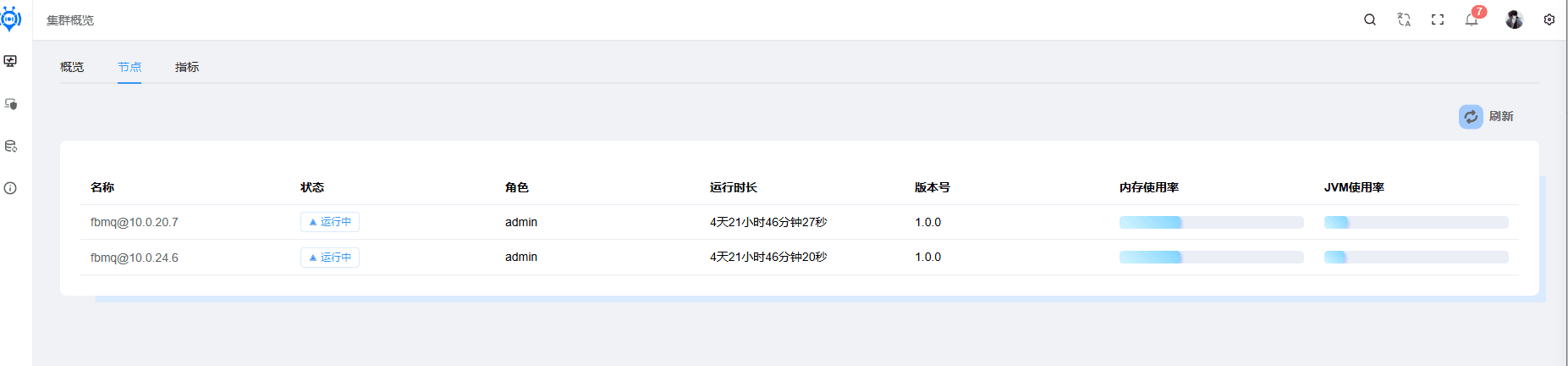Open the user avatar menu

[x=1514, y=19]
